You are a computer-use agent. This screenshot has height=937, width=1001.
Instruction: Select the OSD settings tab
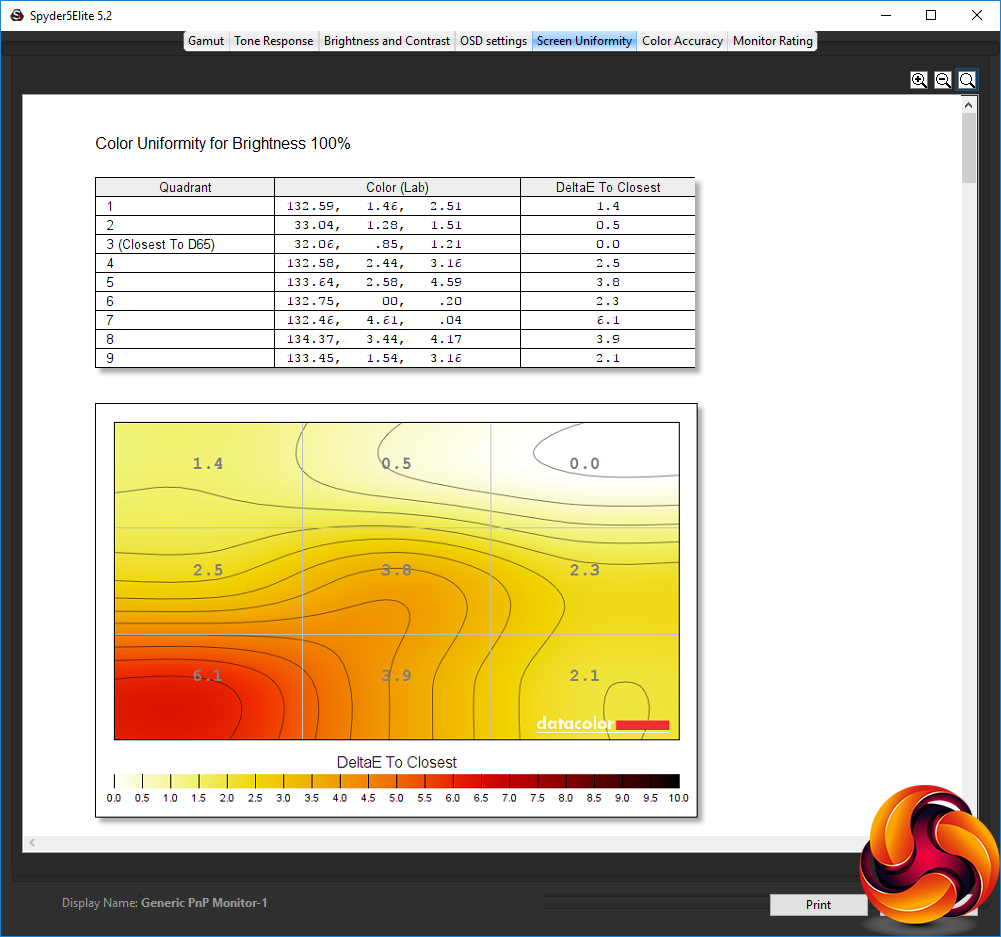[x=493, y=41]
